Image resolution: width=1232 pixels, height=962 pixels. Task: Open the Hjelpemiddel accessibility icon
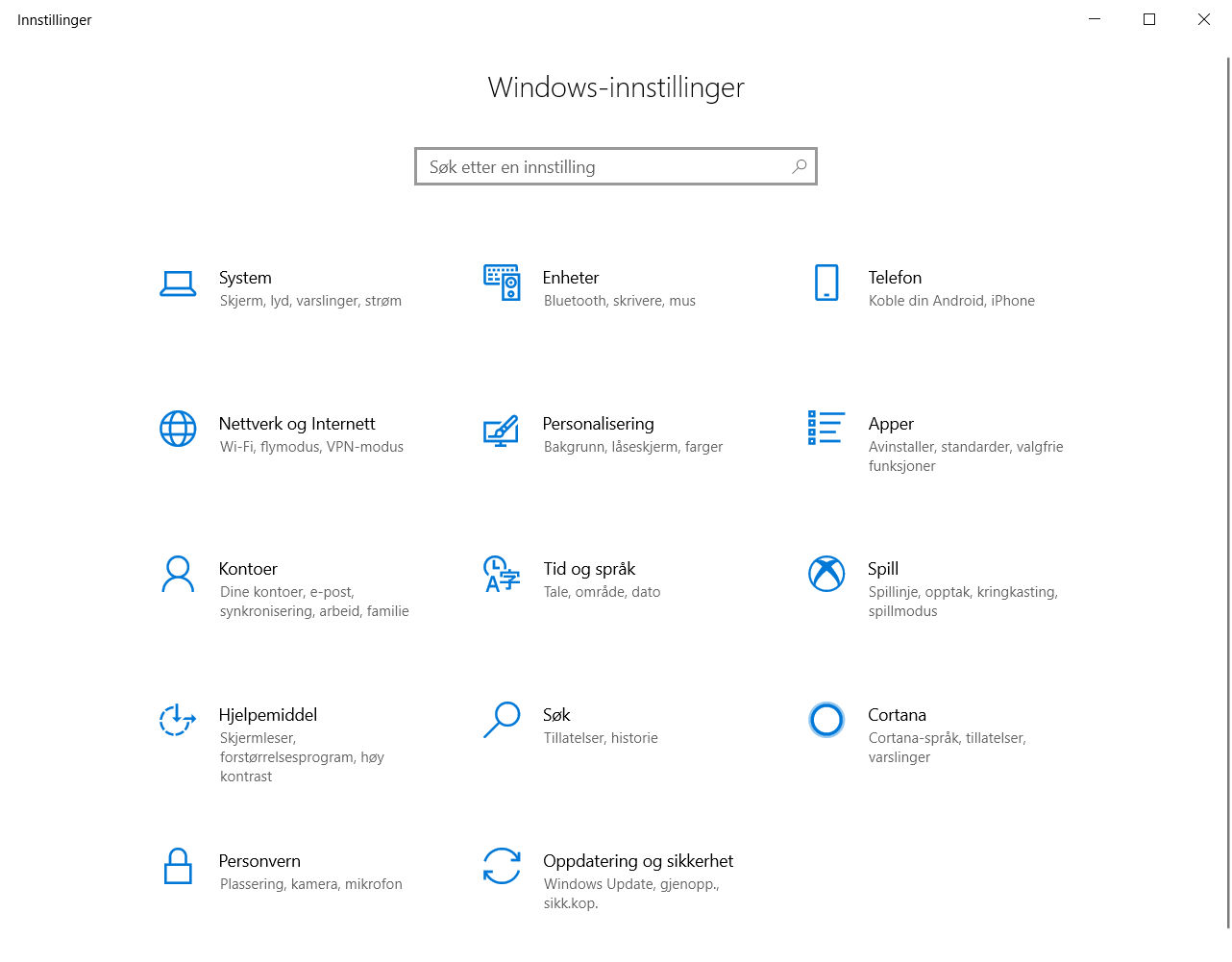pos(178,720)
